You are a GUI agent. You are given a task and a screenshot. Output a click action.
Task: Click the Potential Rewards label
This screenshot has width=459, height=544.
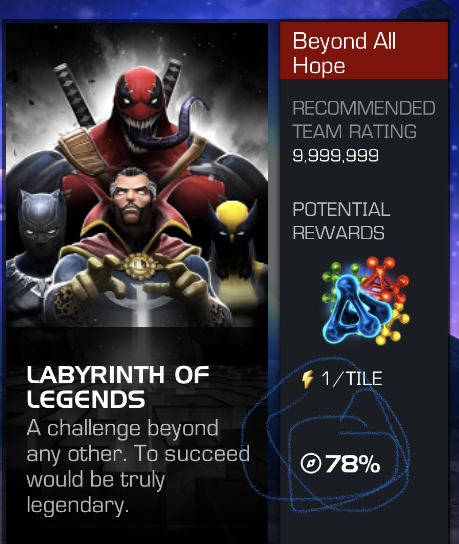[341, 221]
